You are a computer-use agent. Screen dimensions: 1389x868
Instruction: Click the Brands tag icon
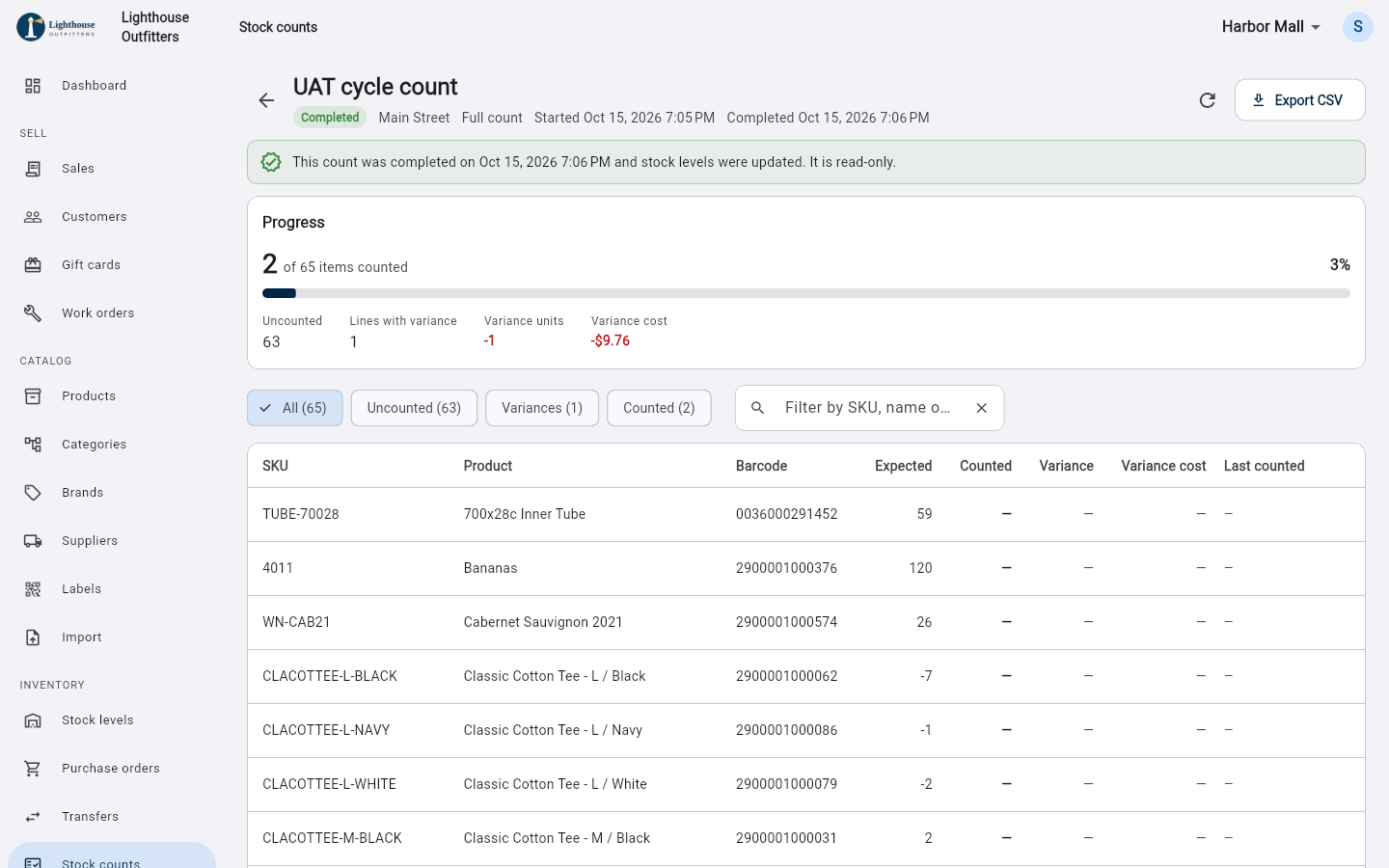[33, 493]
